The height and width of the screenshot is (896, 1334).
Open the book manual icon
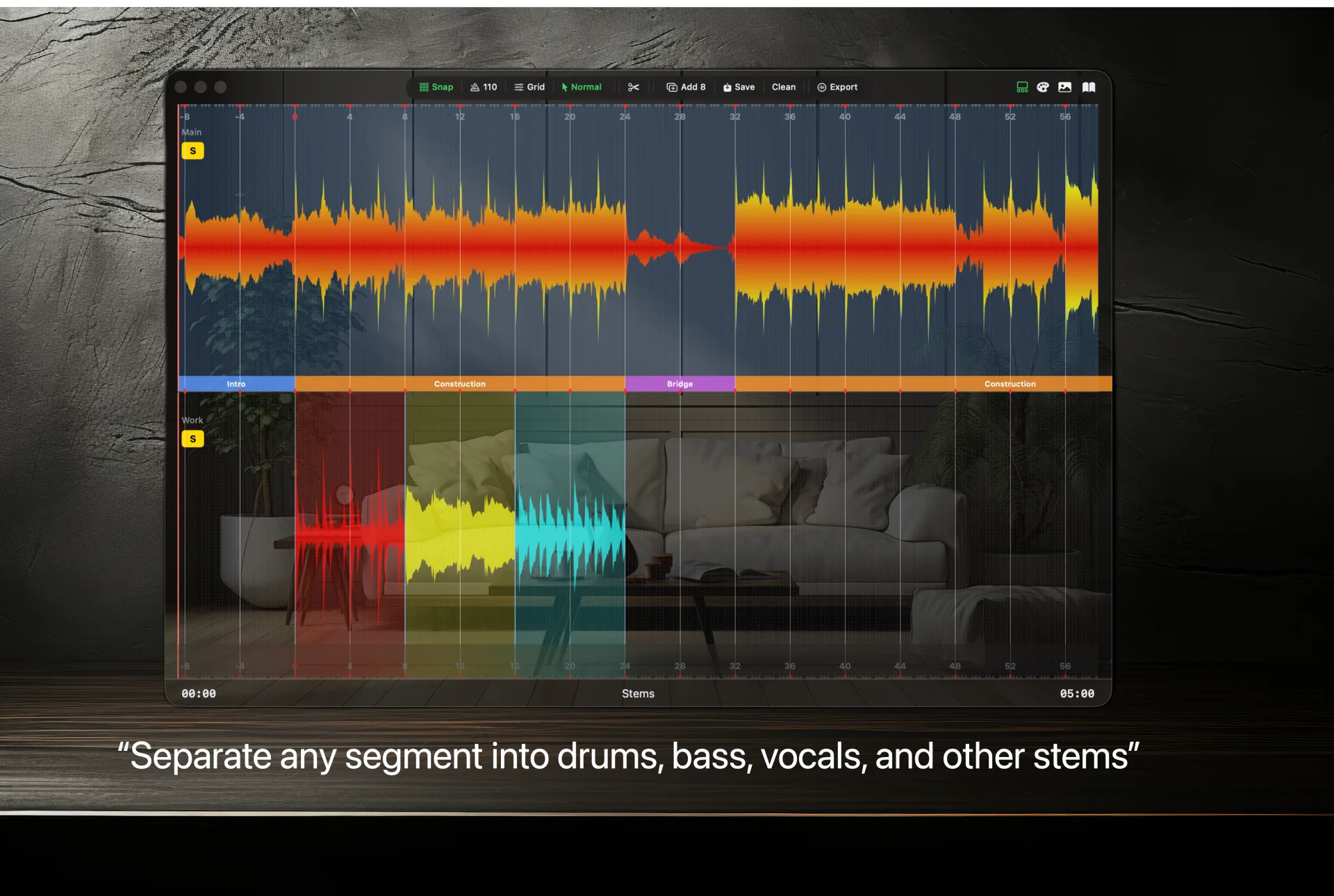pyautogui.click(x=1089, y=87)
